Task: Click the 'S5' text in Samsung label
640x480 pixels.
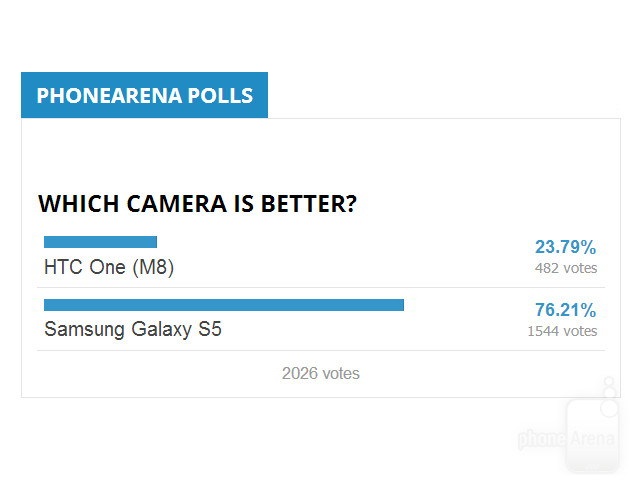Action: tap(209, 329)
